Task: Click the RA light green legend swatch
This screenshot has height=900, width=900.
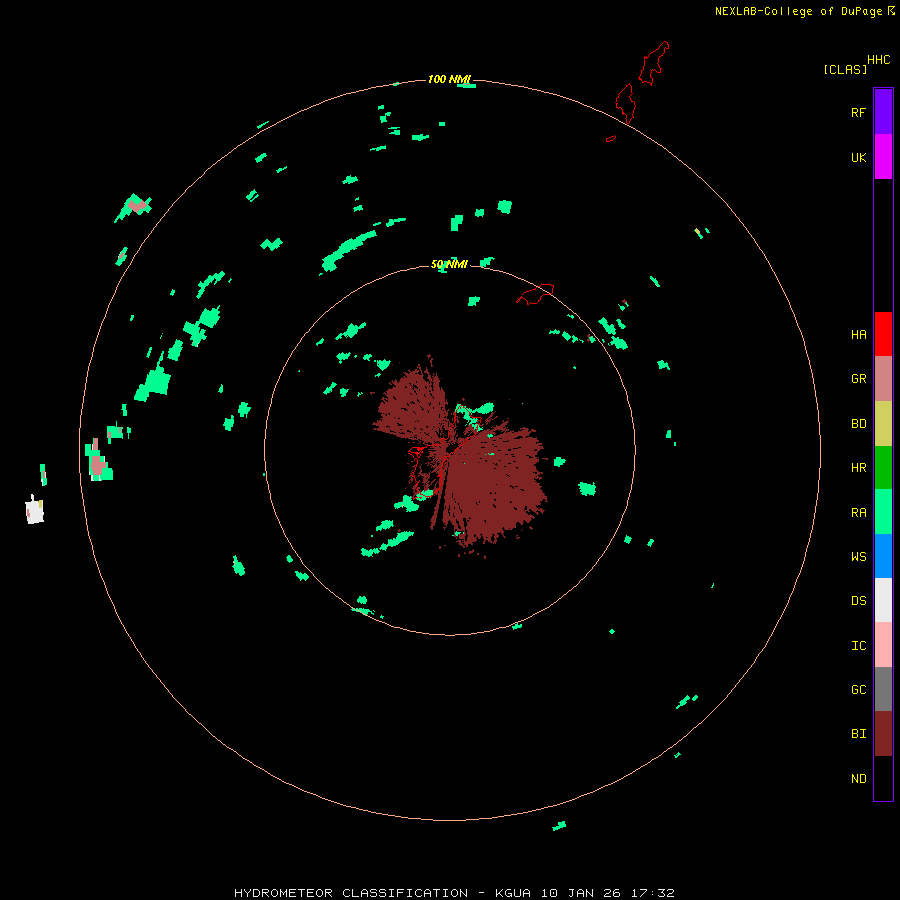Action: pyautogui.click(x=883, y=512)
